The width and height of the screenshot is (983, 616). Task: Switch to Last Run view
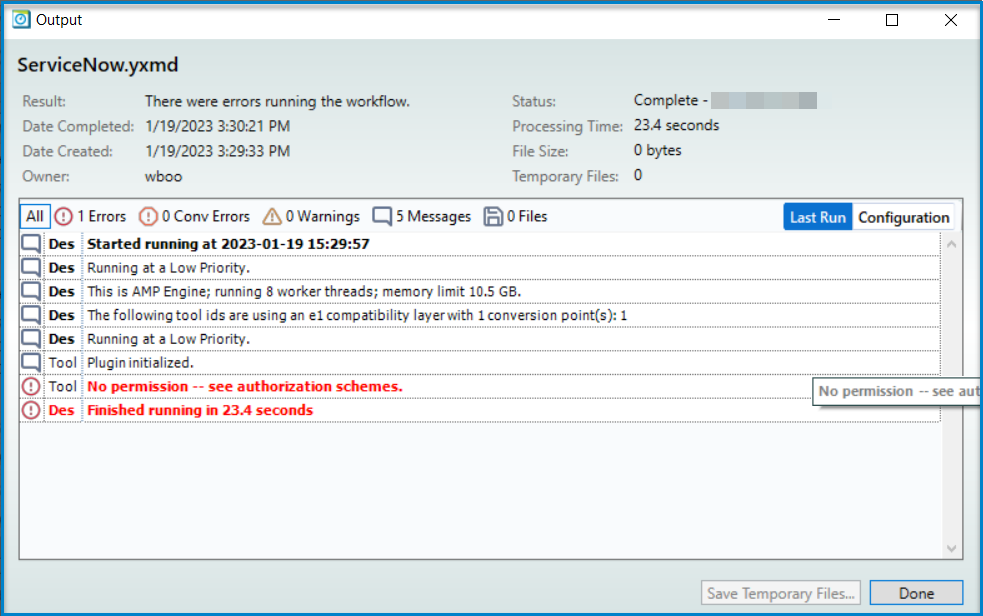point(817,217)
